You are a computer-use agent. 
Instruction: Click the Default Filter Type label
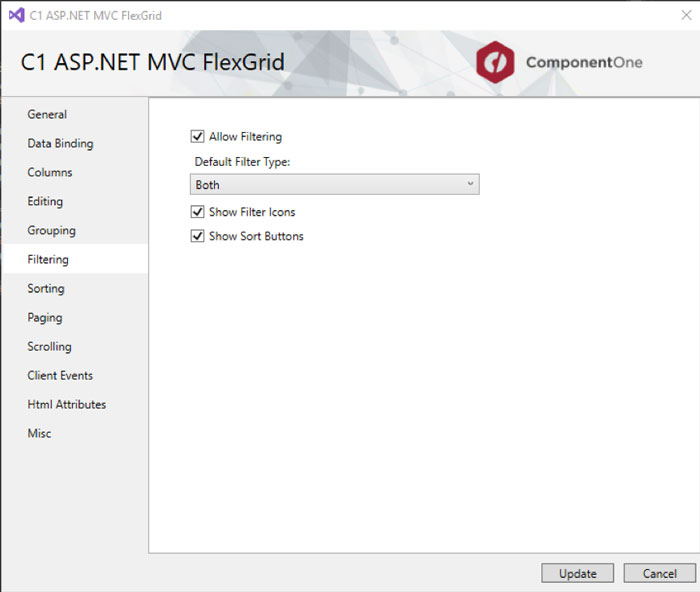pyautogui.click(x=242, y=162)
